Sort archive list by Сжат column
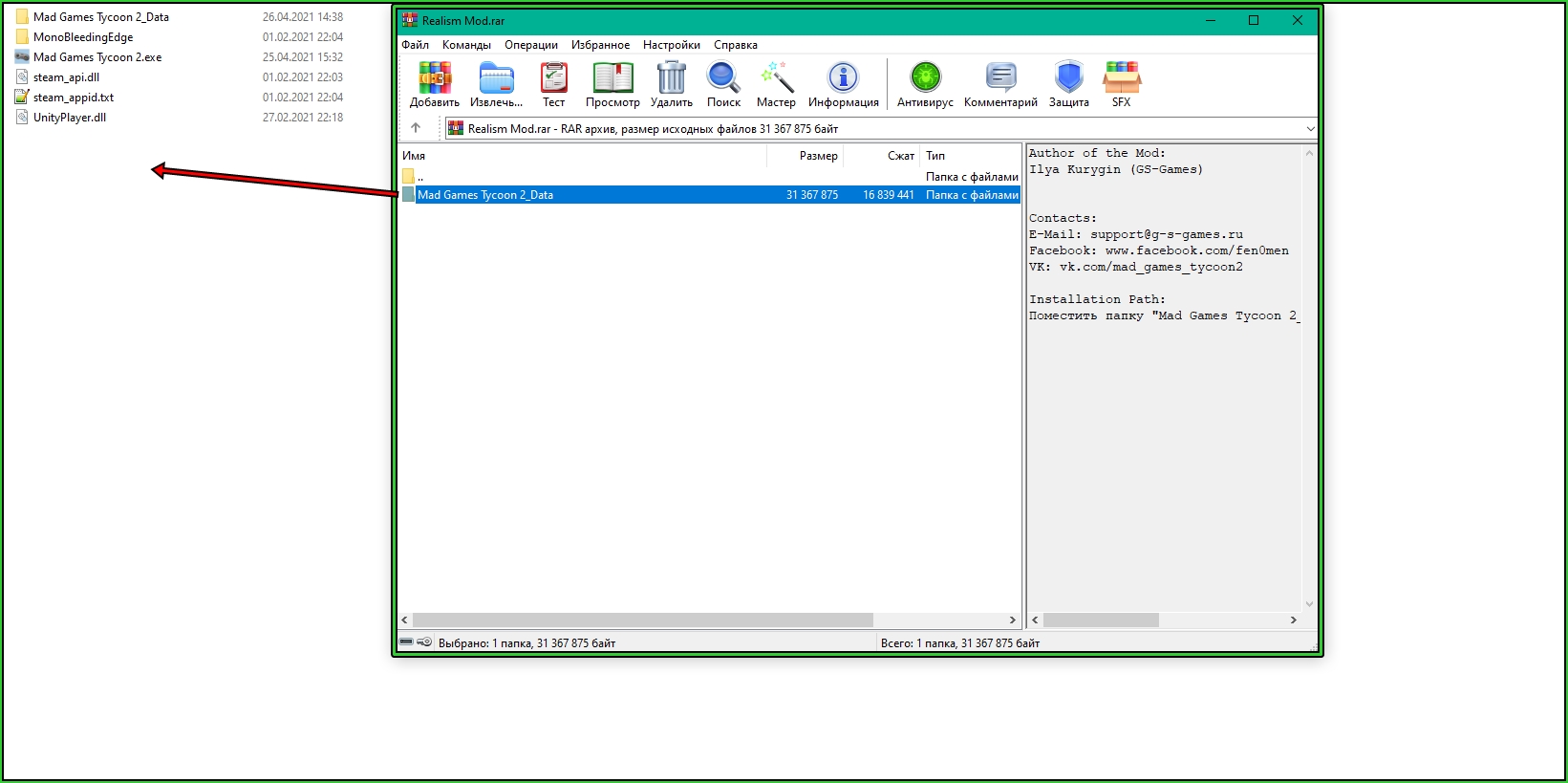Viewport: 1568px width, 783px height. (x=882, y=156)
